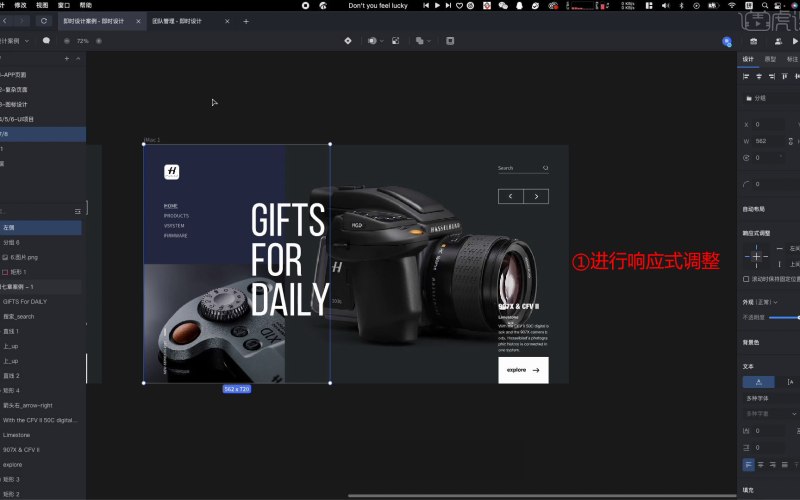Click the diamond component icon in the toolbar
800x500 pixels.
[x=348, y=41]
